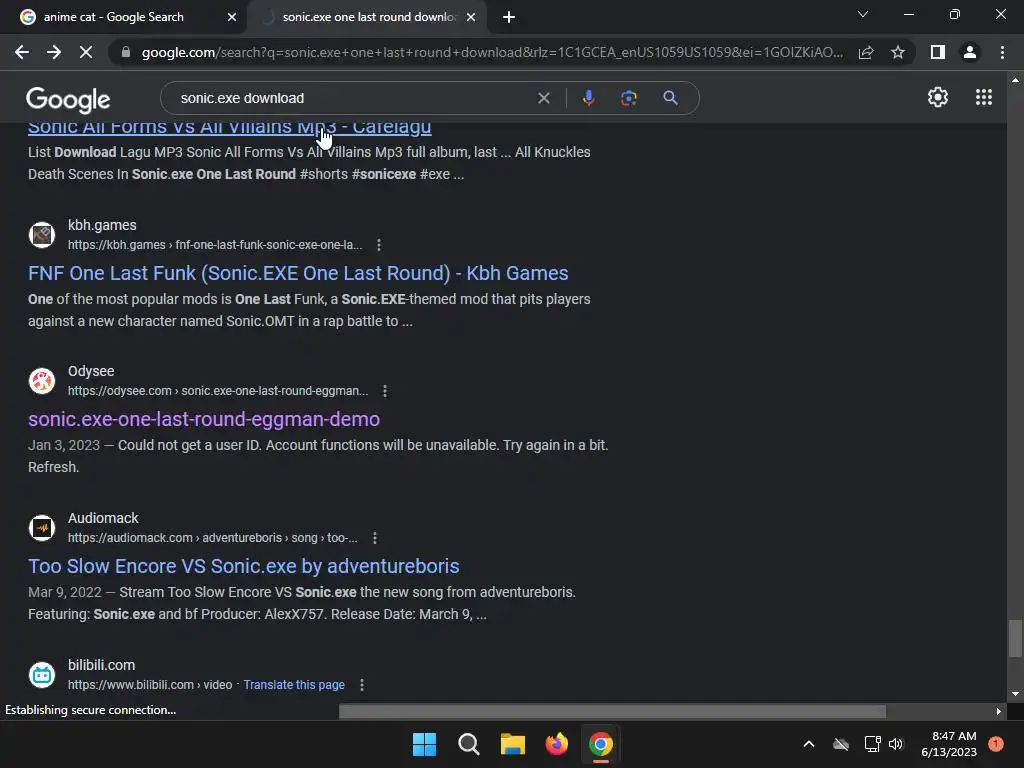Open the bilibili.com site favicon

42,675
